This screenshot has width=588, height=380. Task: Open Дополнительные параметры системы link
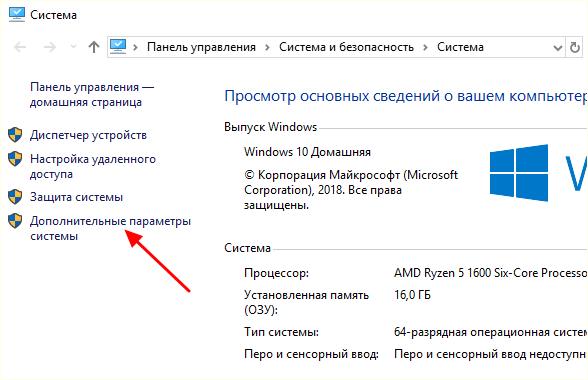(110, 228)
